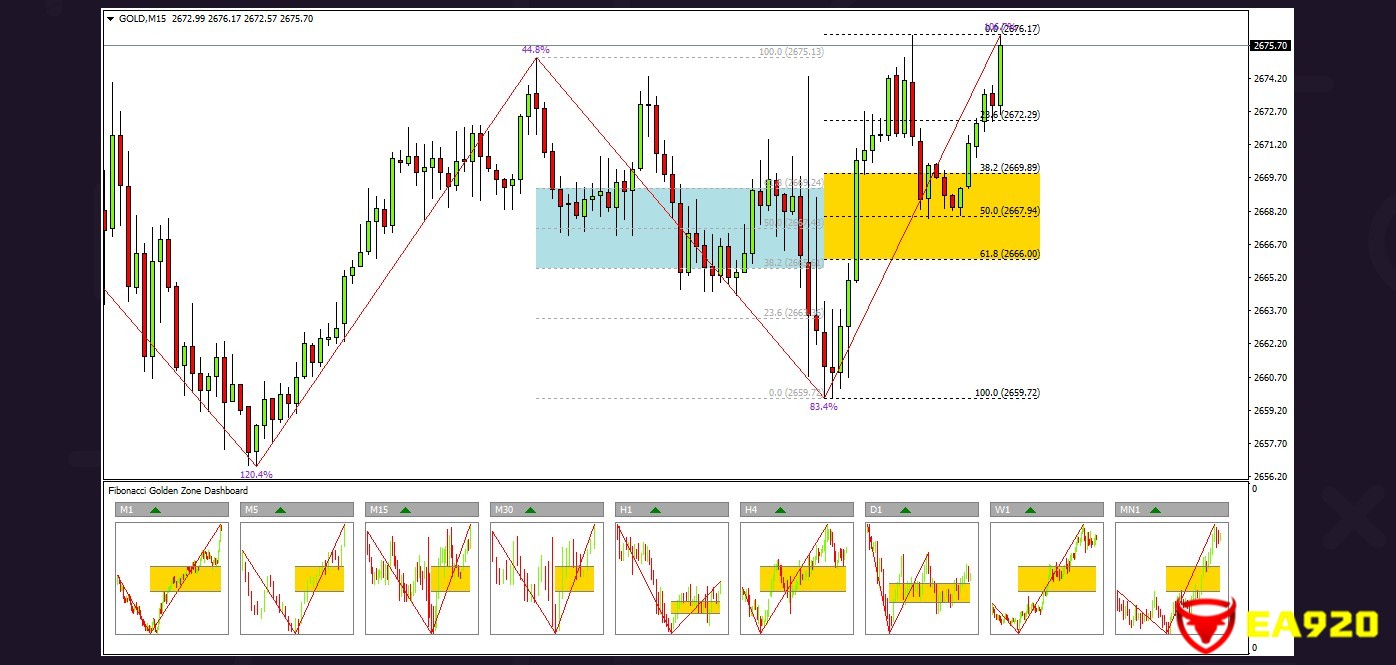Select the W1 timeframe header label

click(1002, 510)
